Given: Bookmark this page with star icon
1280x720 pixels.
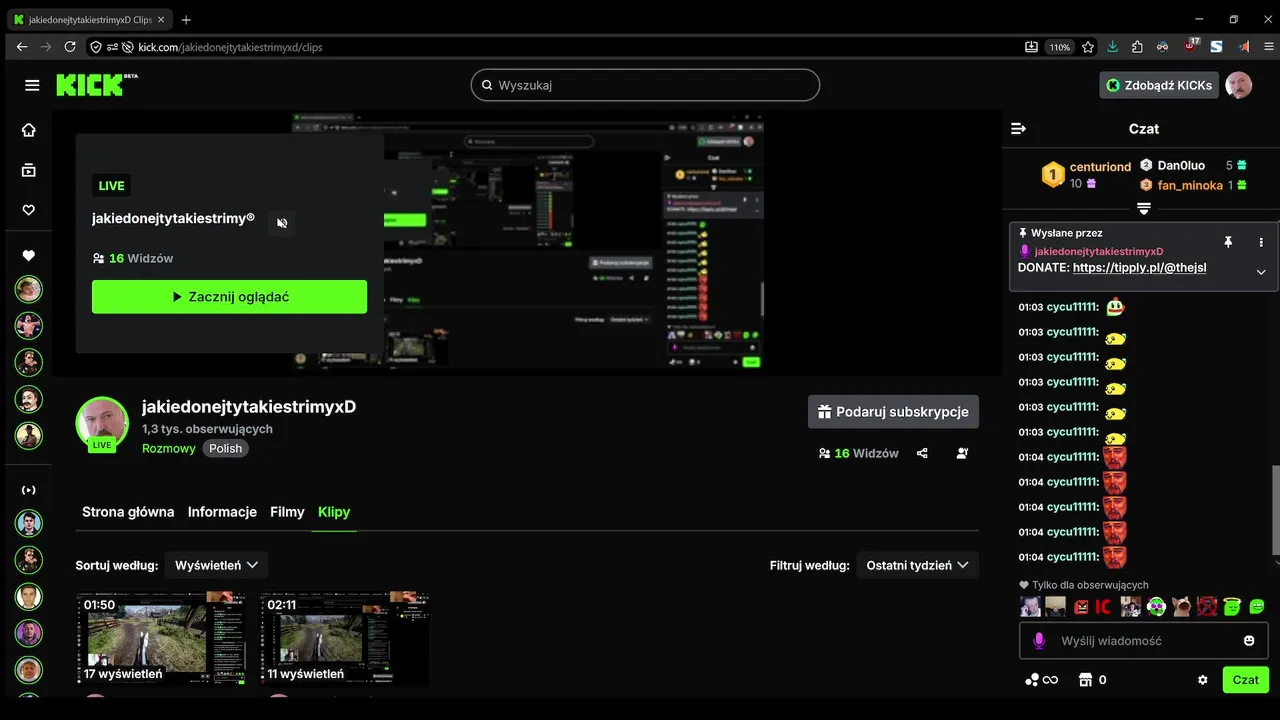Looking at the screenshot, I should (x=1088, y=47).
